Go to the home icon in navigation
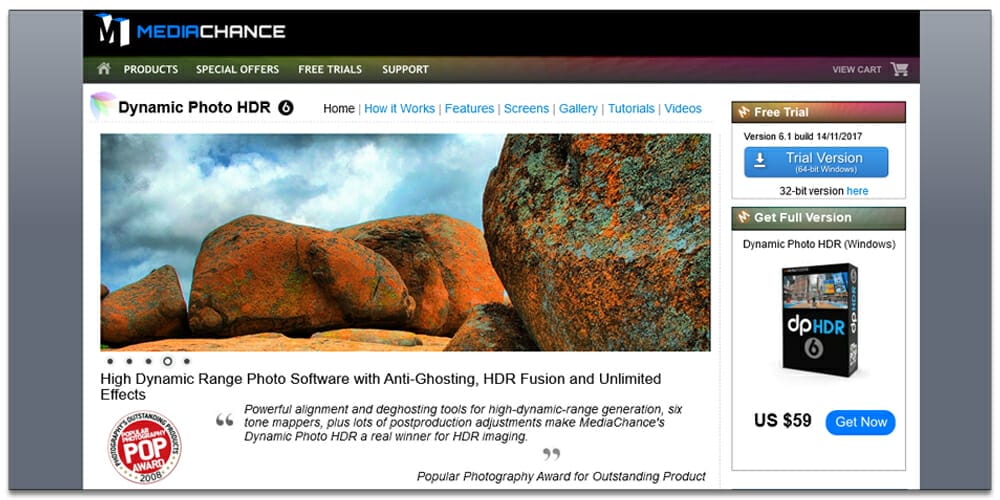Image resolution: width=1000 pixels, height=500 pixels. pyautogui.click(x=103, y=68)
